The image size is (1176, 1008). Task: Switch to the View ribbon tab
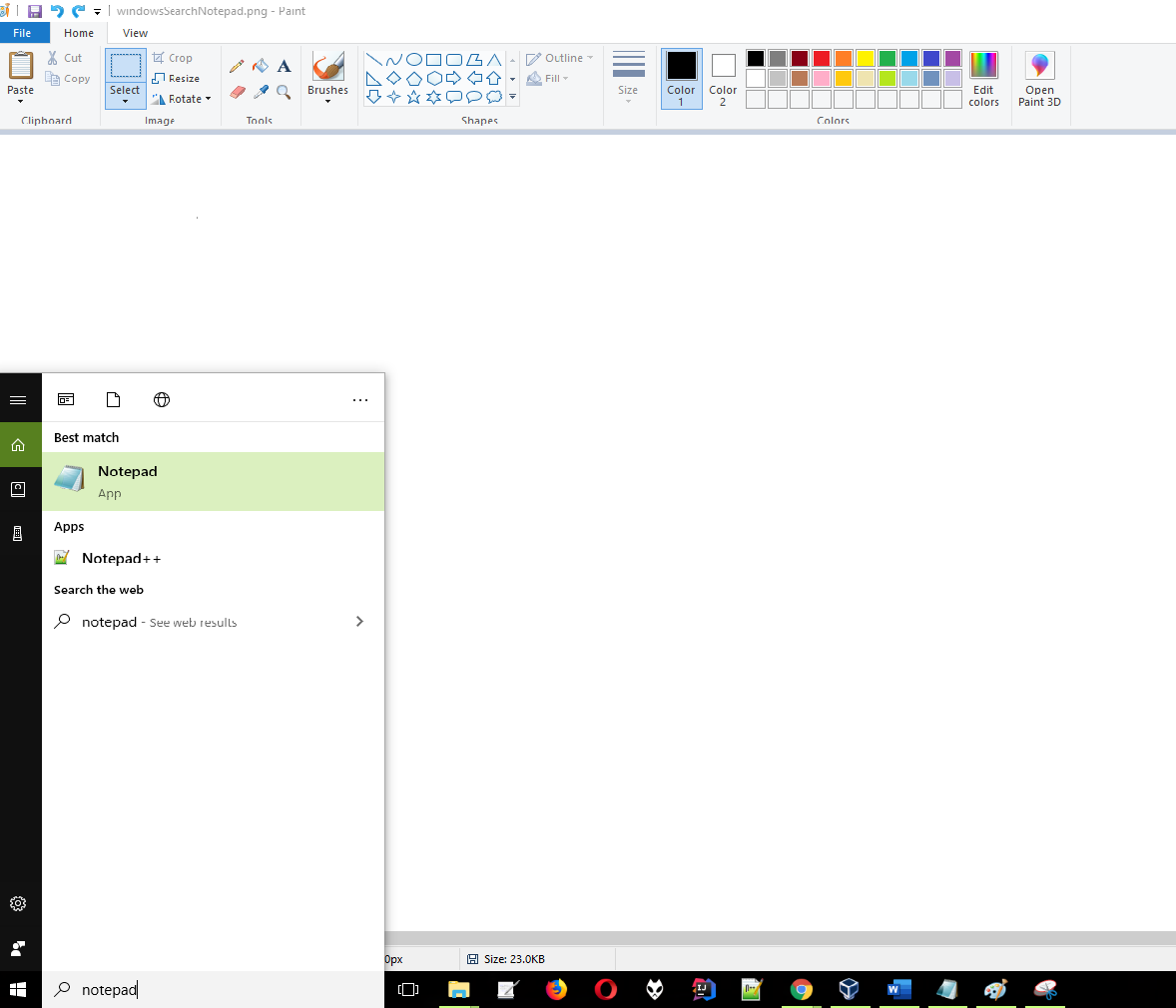pos(135,33)
